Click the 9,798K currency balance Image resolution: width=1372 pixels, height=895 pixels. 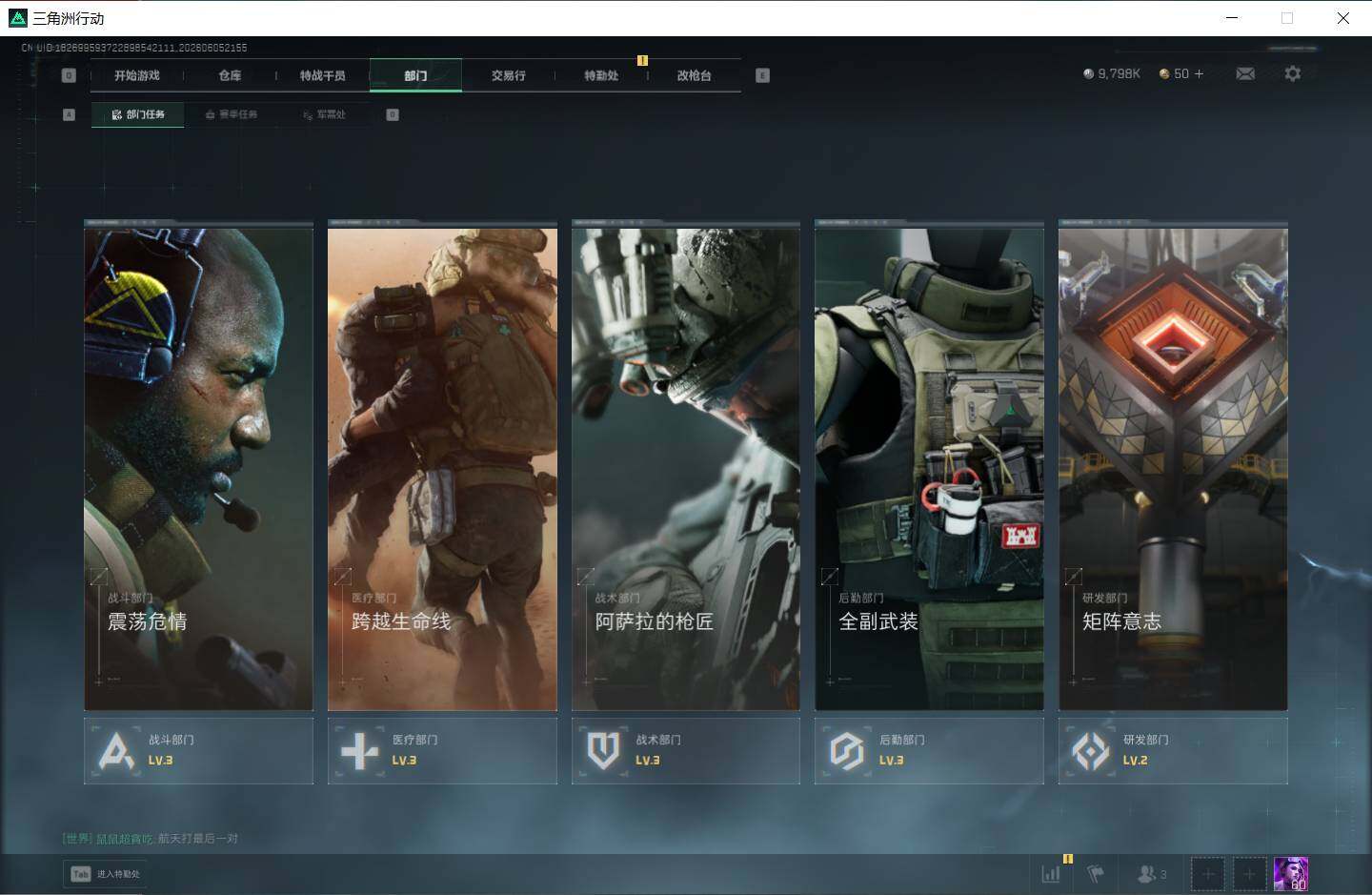click(x=1112, y=73)
